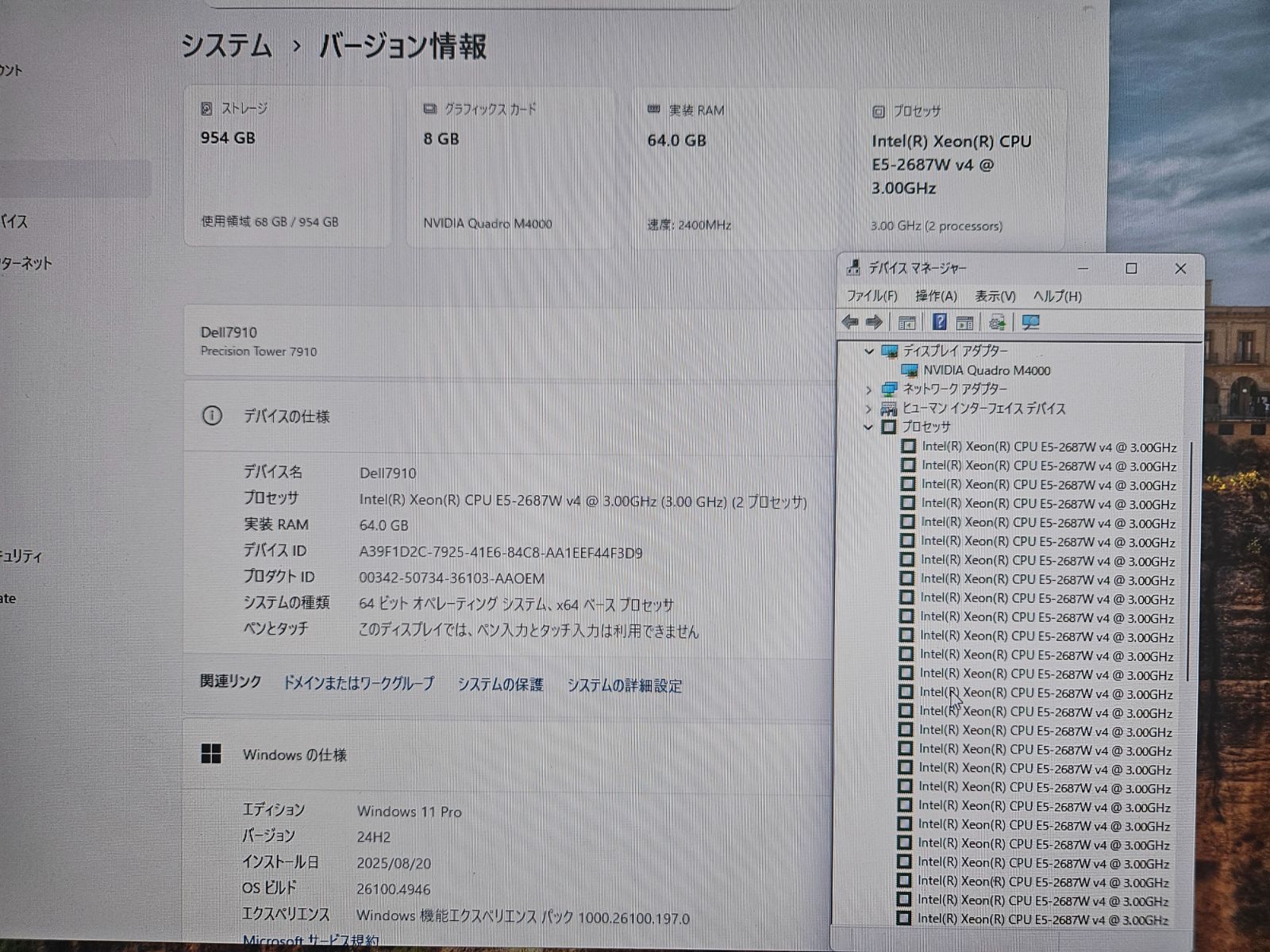Open the ストレージ 954 GB card
Image resolution: width=1270 pixels, height=952 pixels.
(x=287, y=167)
